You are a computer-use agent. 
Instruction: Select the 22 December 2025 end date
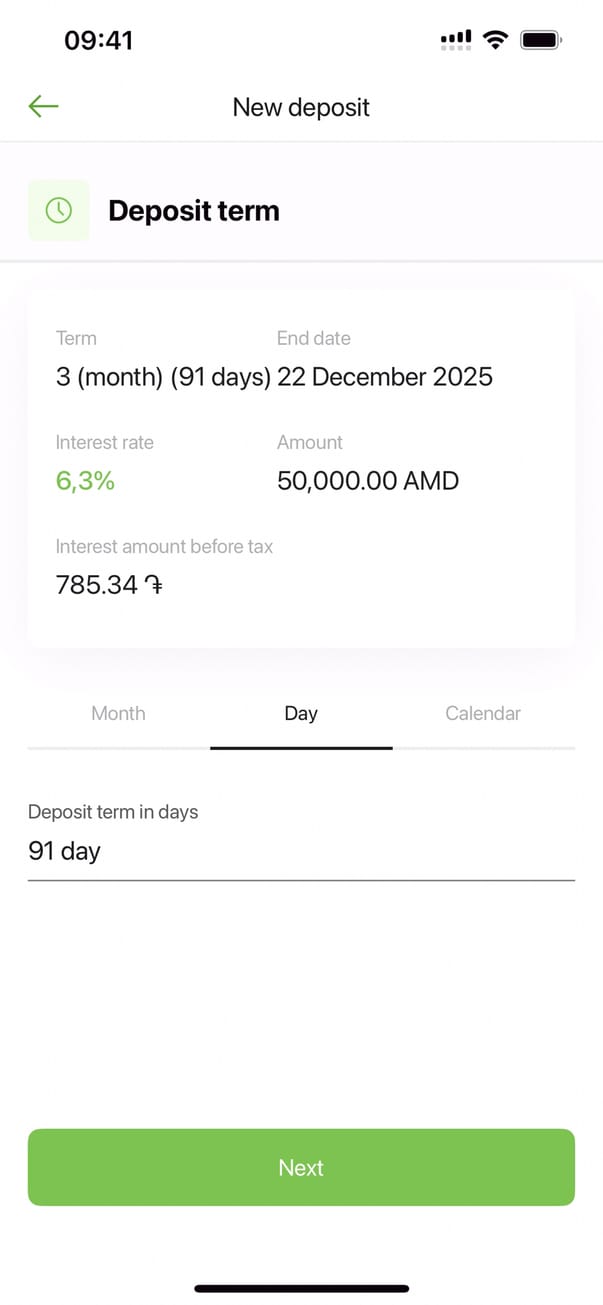[x=385, y=377]
